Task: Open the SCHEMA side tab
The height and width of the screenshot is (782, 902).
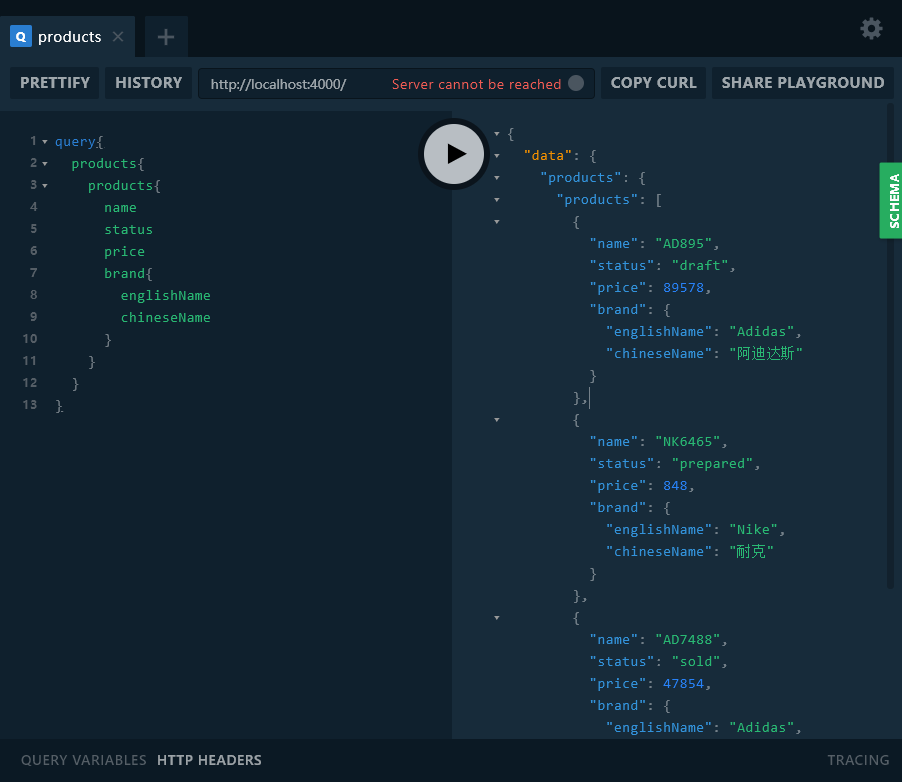Action: point(892,201)
